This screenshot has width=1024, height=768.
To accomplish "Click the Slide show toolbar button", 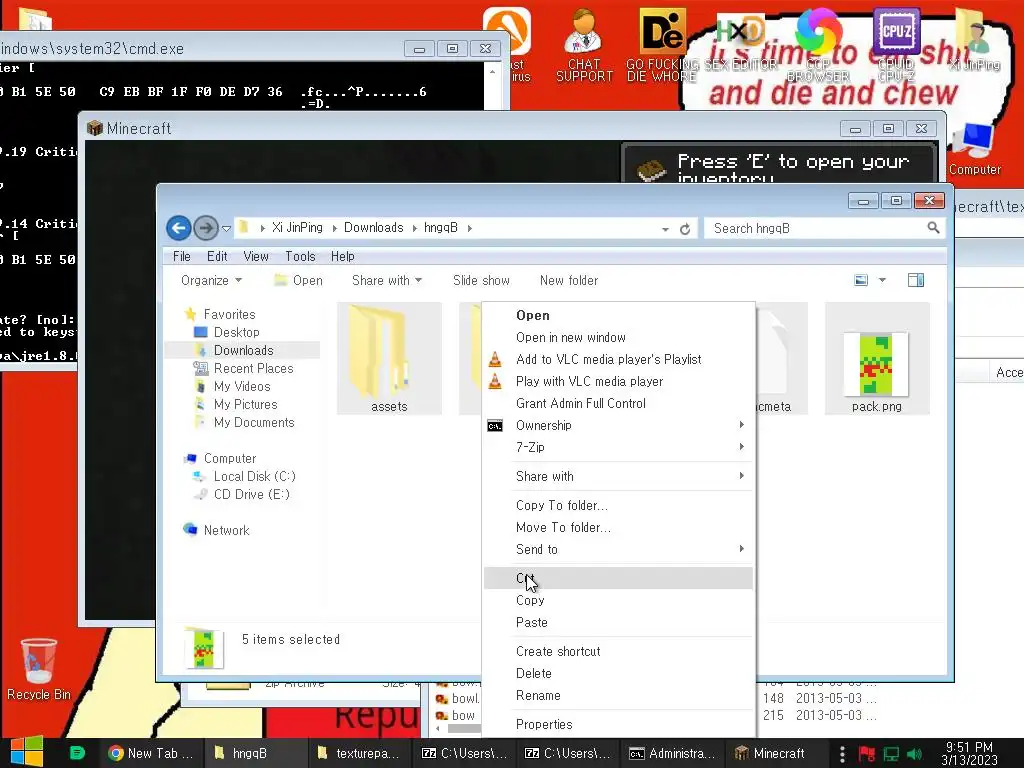I will pyautogui.click(x=481, y=280).
